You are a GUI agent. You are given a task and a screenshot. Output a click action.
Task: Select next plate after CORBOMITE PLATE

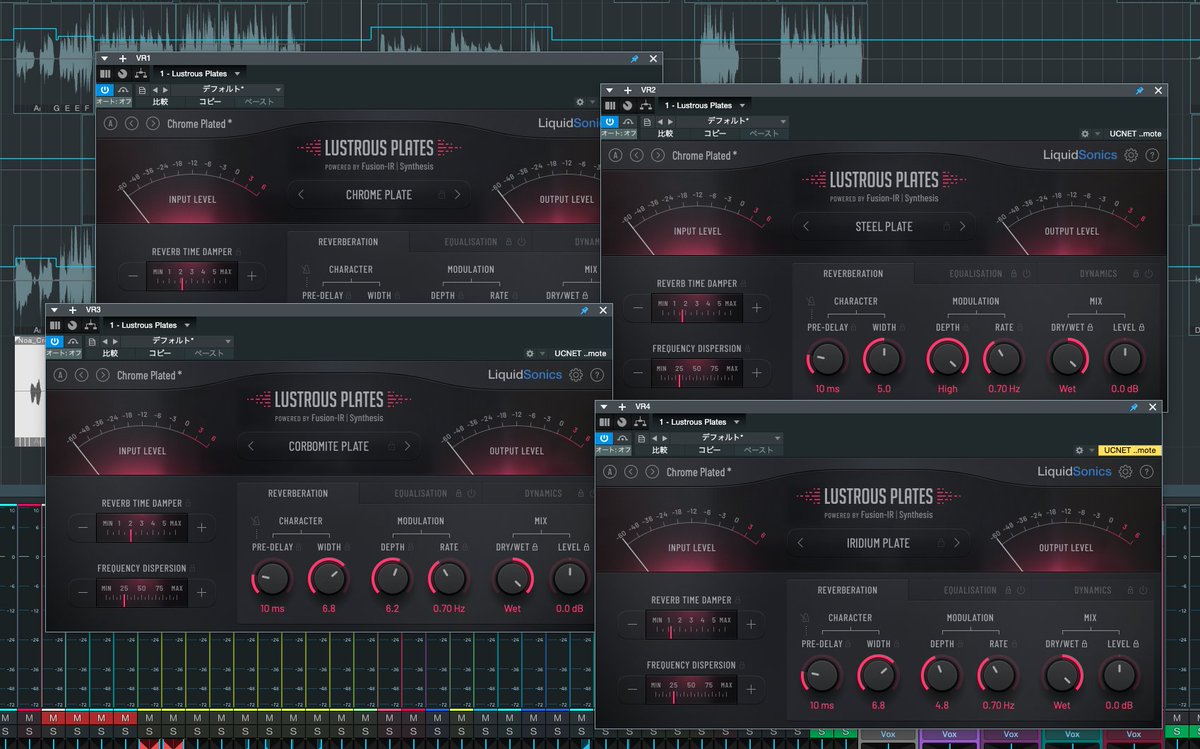click(x=407, y=446)
